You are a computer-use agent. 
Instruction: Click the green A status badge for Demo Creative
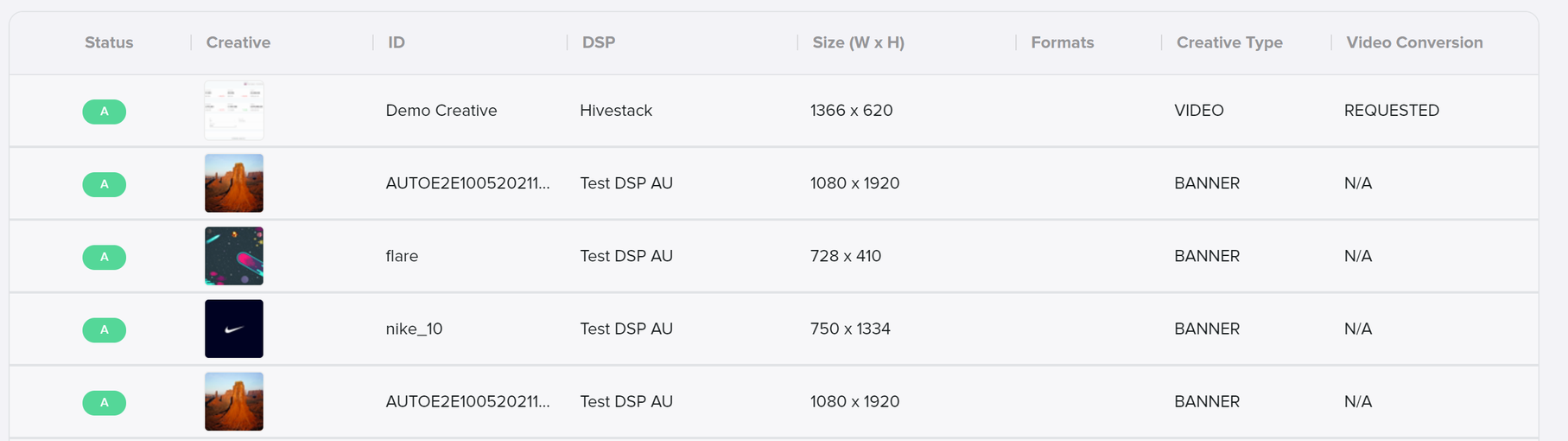105,112
